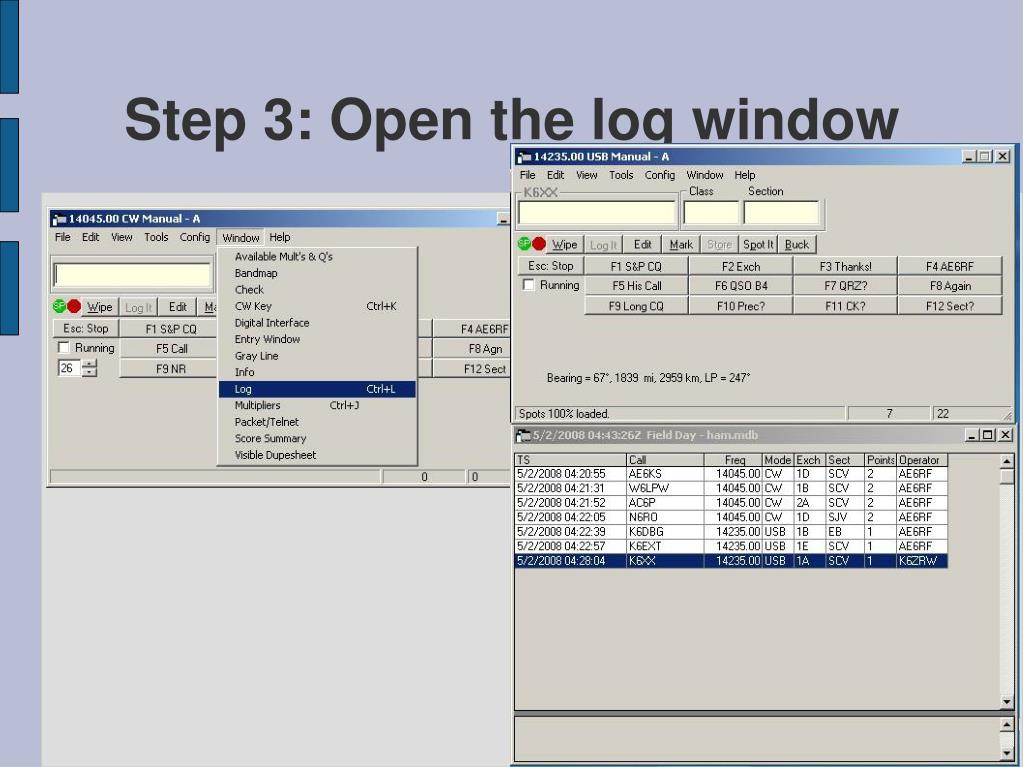Open Help menu in CW Manual window
Screen dimensions: 1023x767
(x=280, y=237)
